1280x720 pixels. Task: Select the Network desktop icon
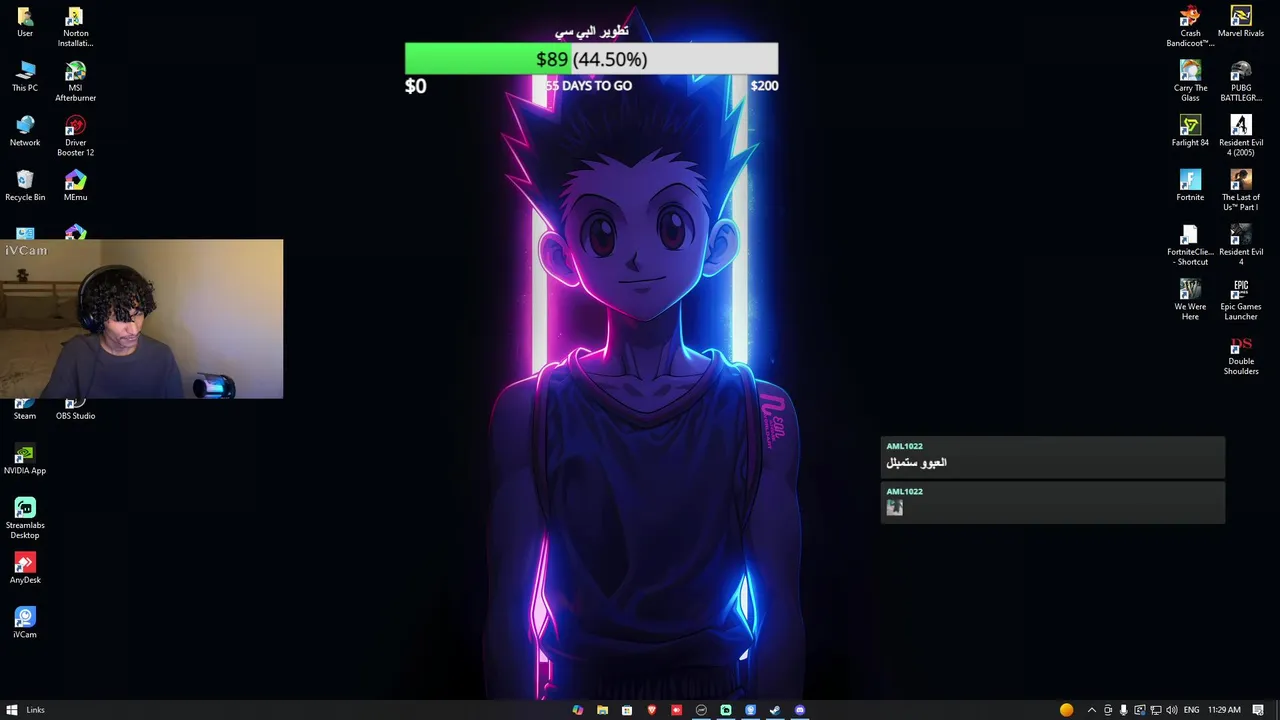click(x=25, y=132)
